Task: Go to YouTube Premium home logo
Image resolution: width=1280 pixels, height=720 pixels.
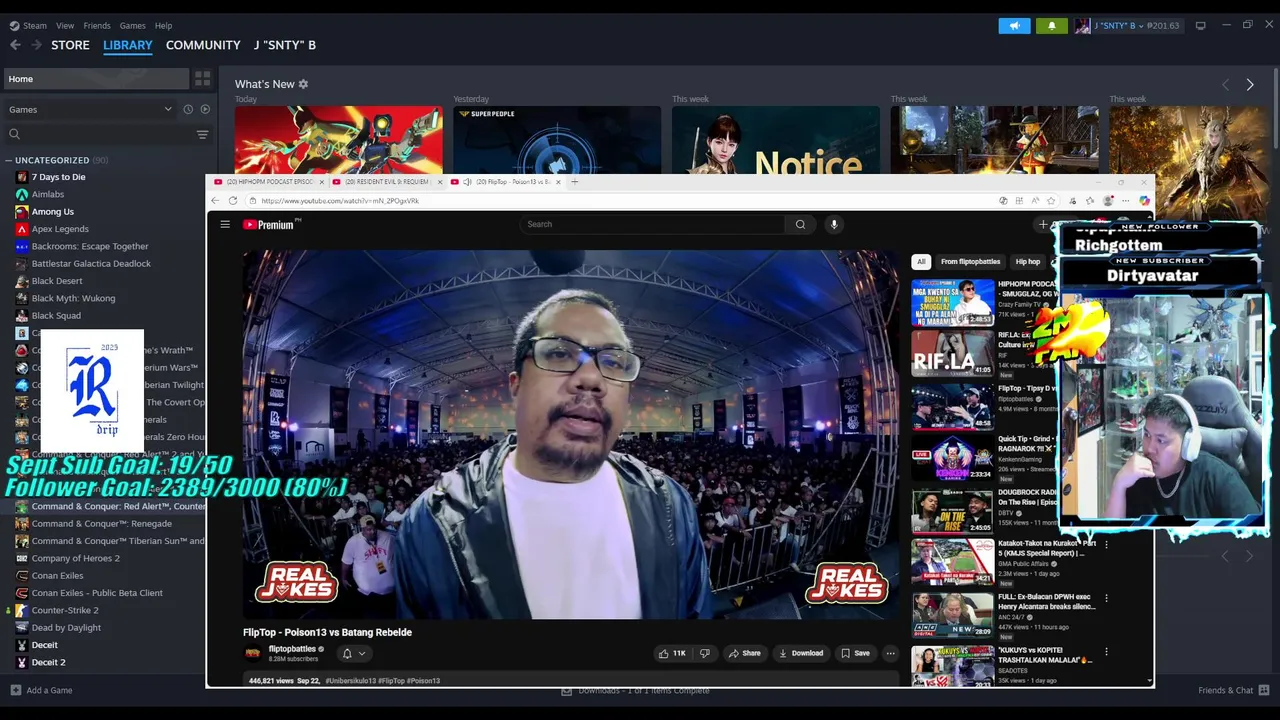Action: (268, 225)
